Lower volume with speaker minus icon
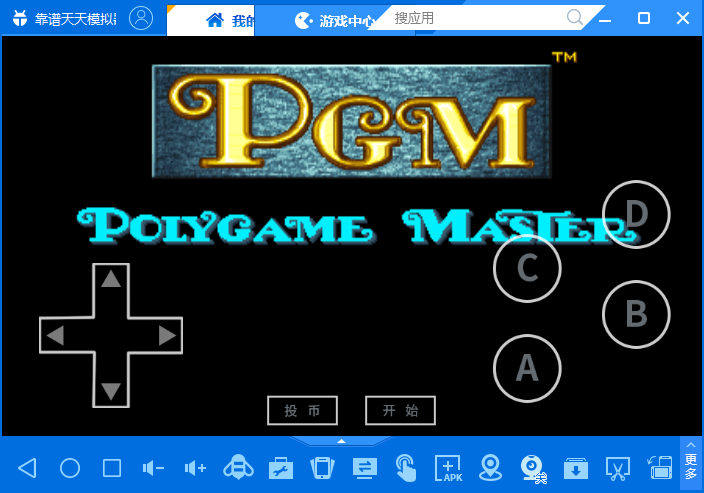The image size is (704, 493). [153, 468]
